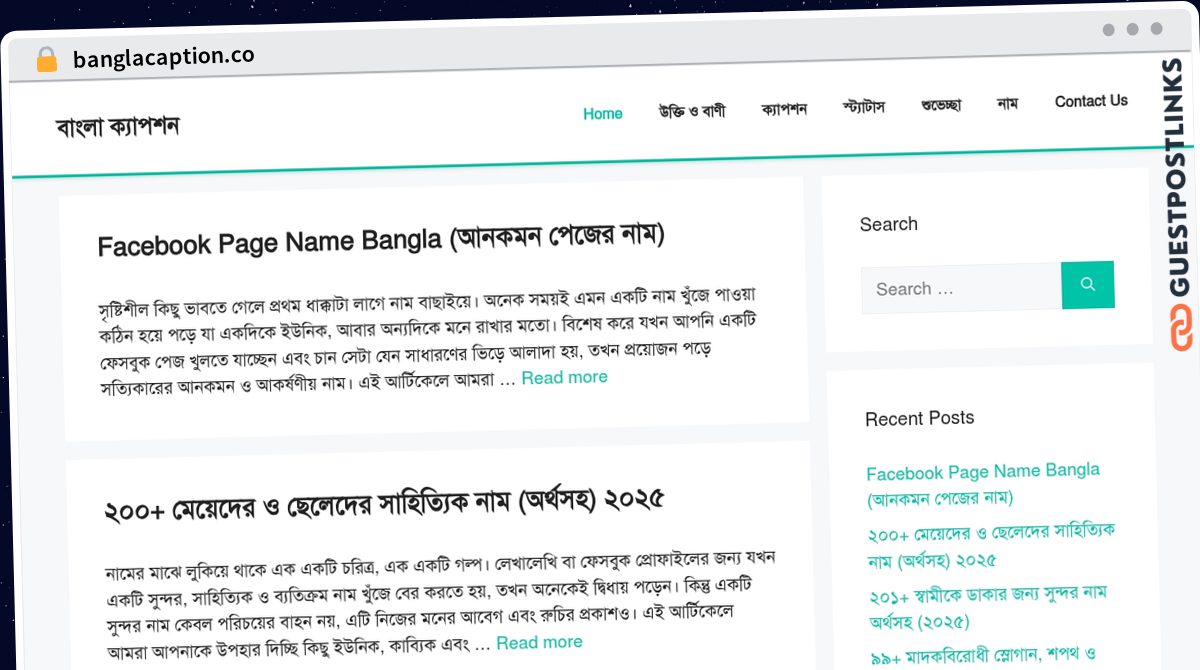This screenshot has height=670, width=1200.
Task: Open the শুভেচ্ছা menu item
Action: pos(941,104)
